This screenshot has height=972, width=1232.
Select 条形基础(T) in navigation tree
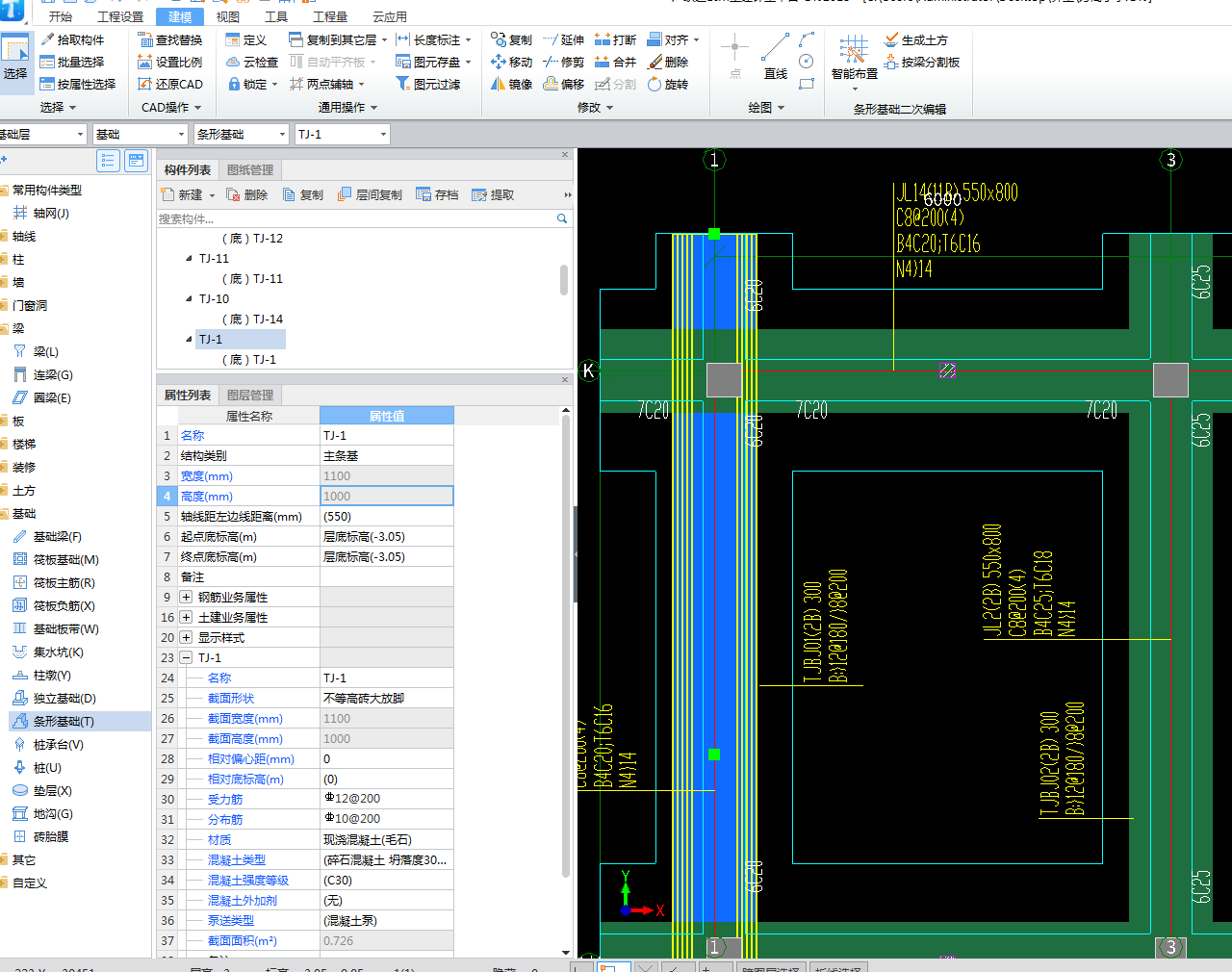64,721
